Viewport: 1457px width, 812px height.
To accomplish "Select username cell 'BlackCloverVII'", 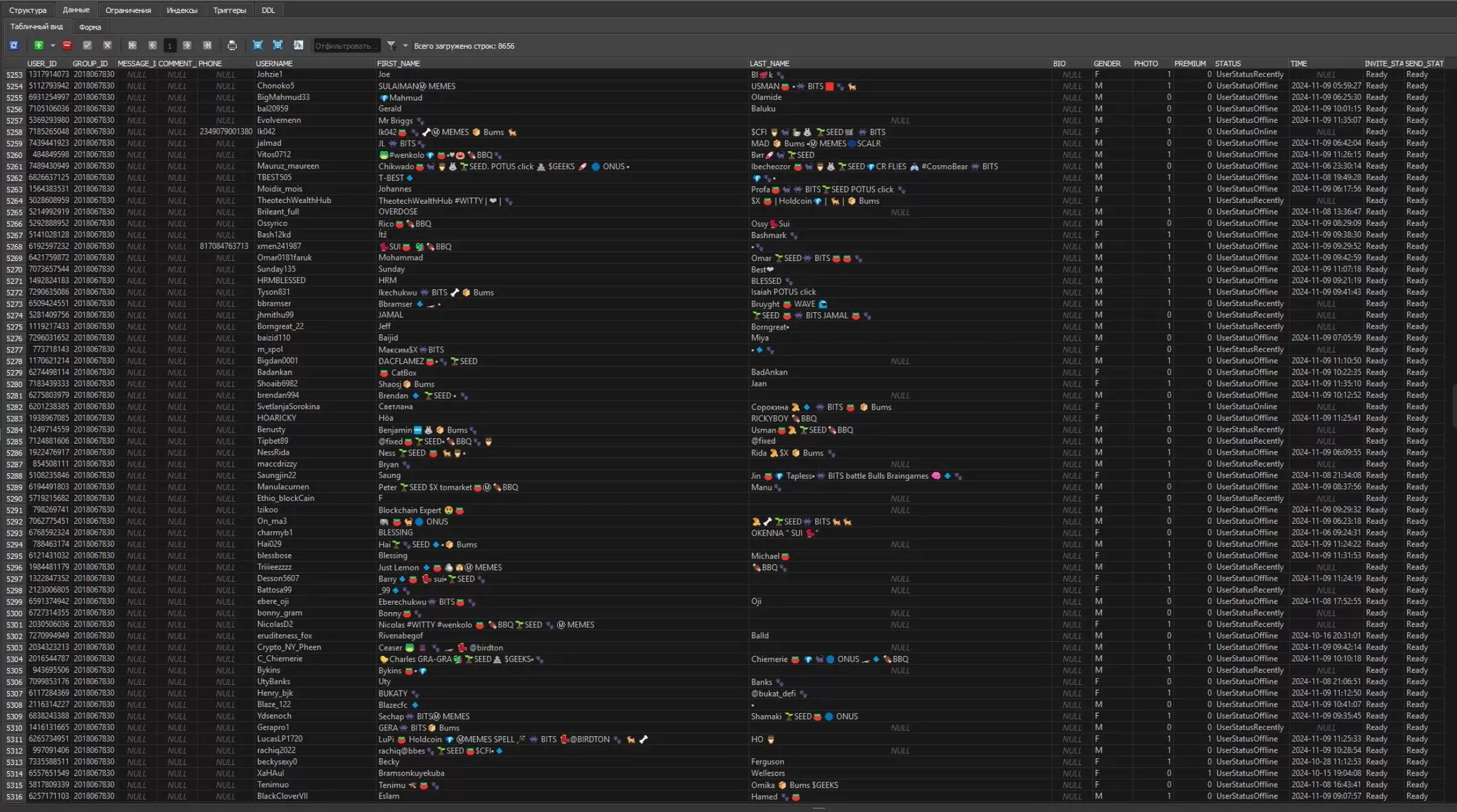I will (315, 797).
